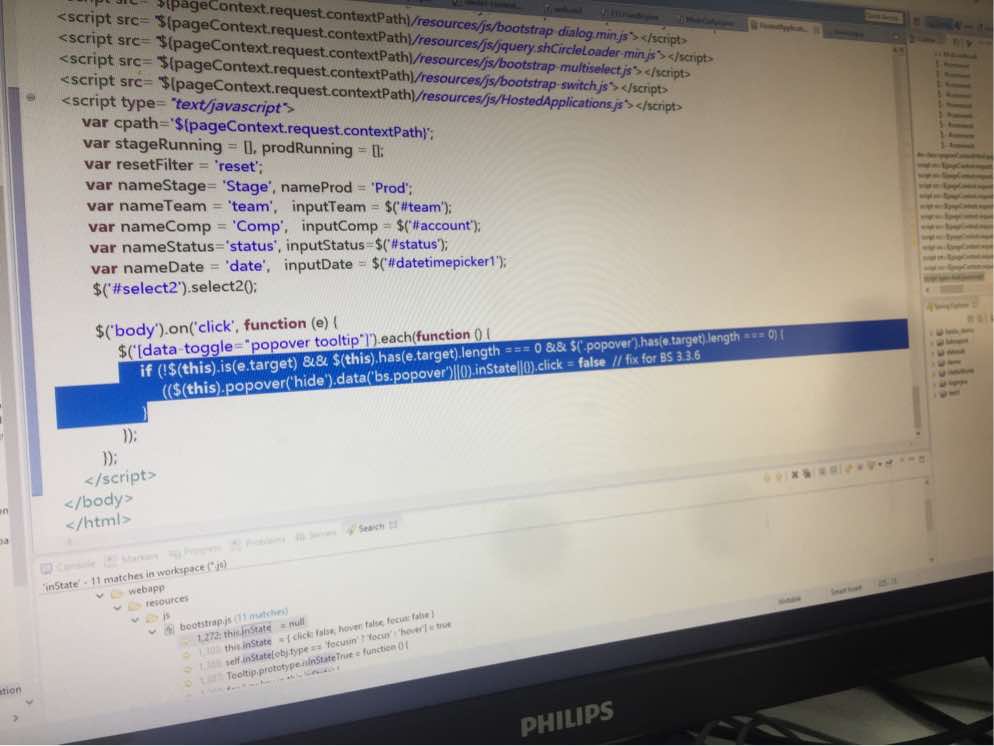Cancel current search icon in Search toolbar

coord(860,466)
